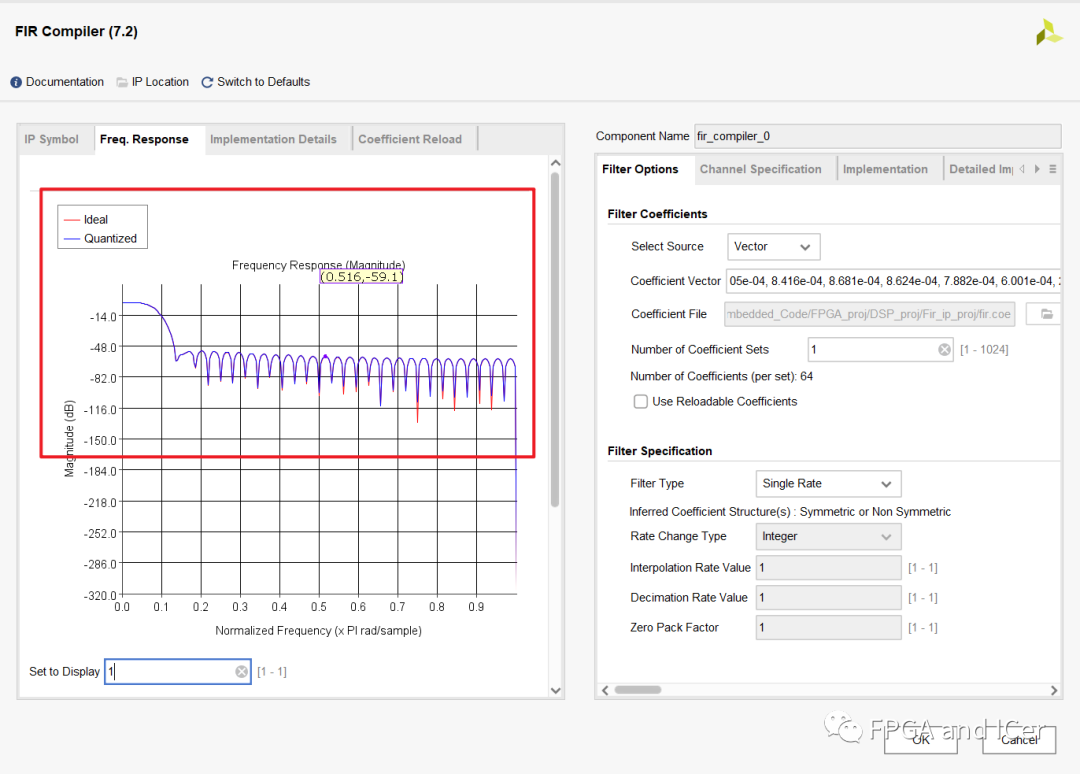This screenshot has width=1080, height=774.
Task: Show previous tabs with left arrow
Action: coord(1022,169)
